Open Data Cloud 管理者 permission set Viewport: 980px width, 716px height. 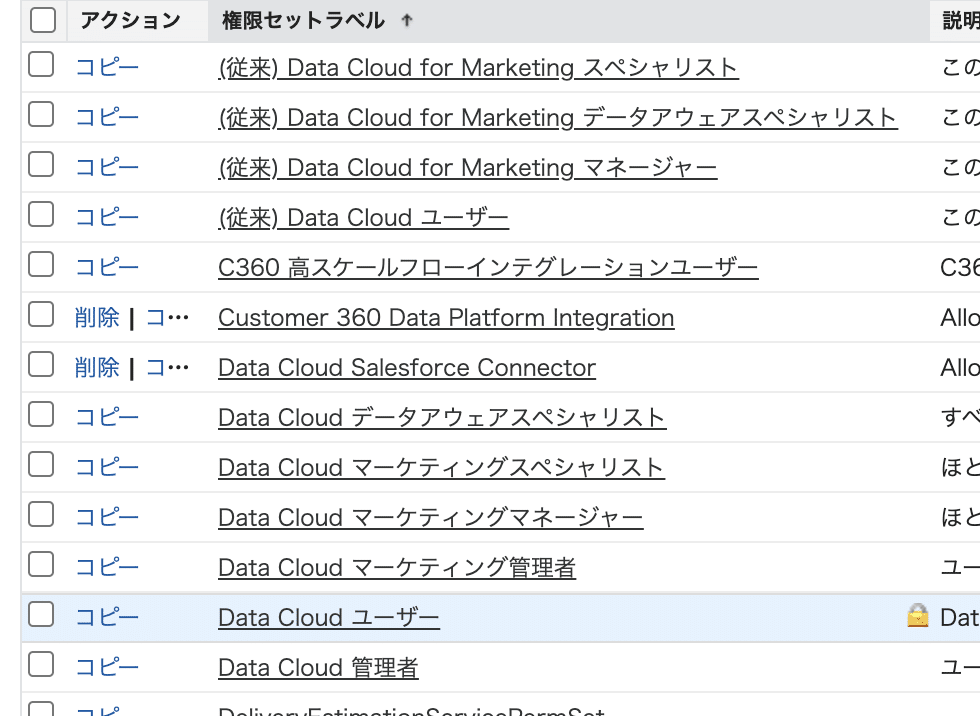pyautogui.click(x=318, y=667)
